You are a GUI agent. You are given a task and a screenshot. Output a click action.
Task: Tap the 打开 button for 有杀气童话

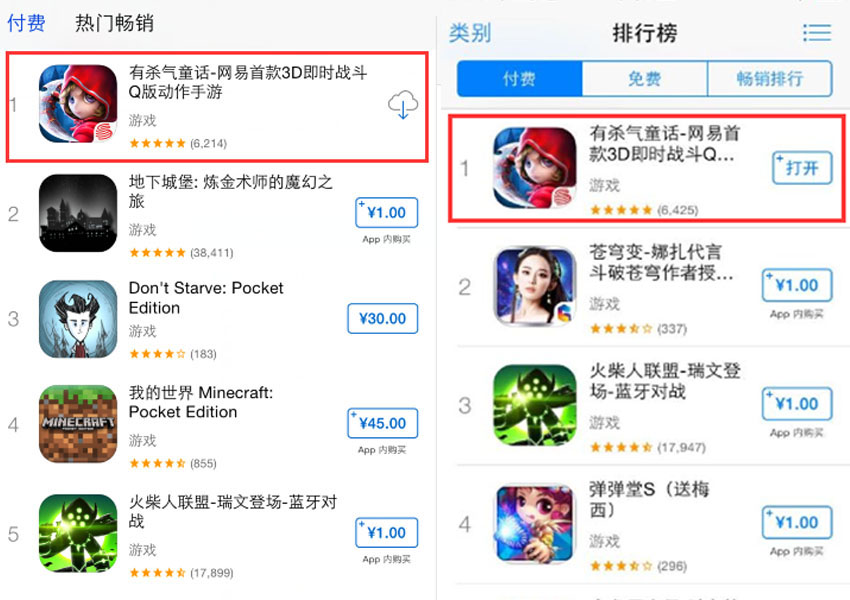tap(802, 168)
